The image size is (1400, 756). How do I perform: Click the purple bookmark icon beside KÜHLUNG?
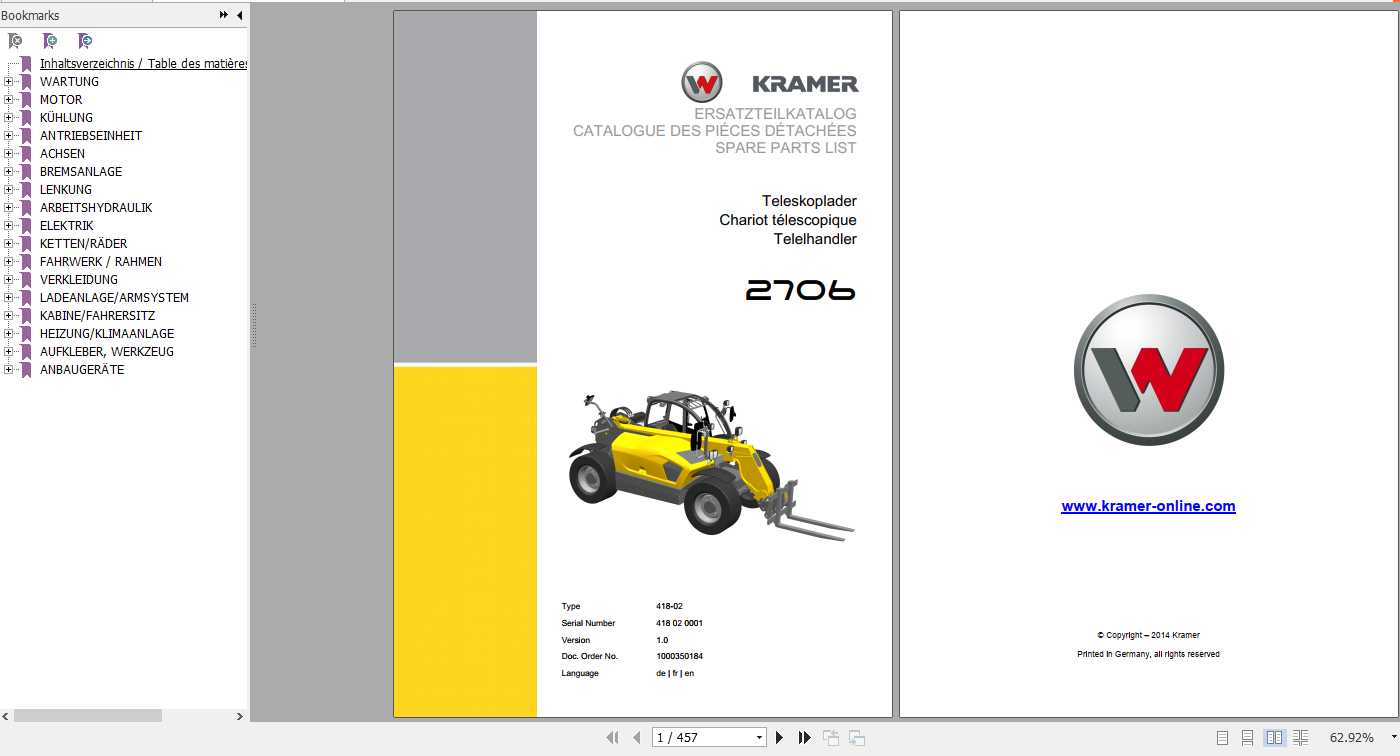pyautogui.click(x=26, y=118)
